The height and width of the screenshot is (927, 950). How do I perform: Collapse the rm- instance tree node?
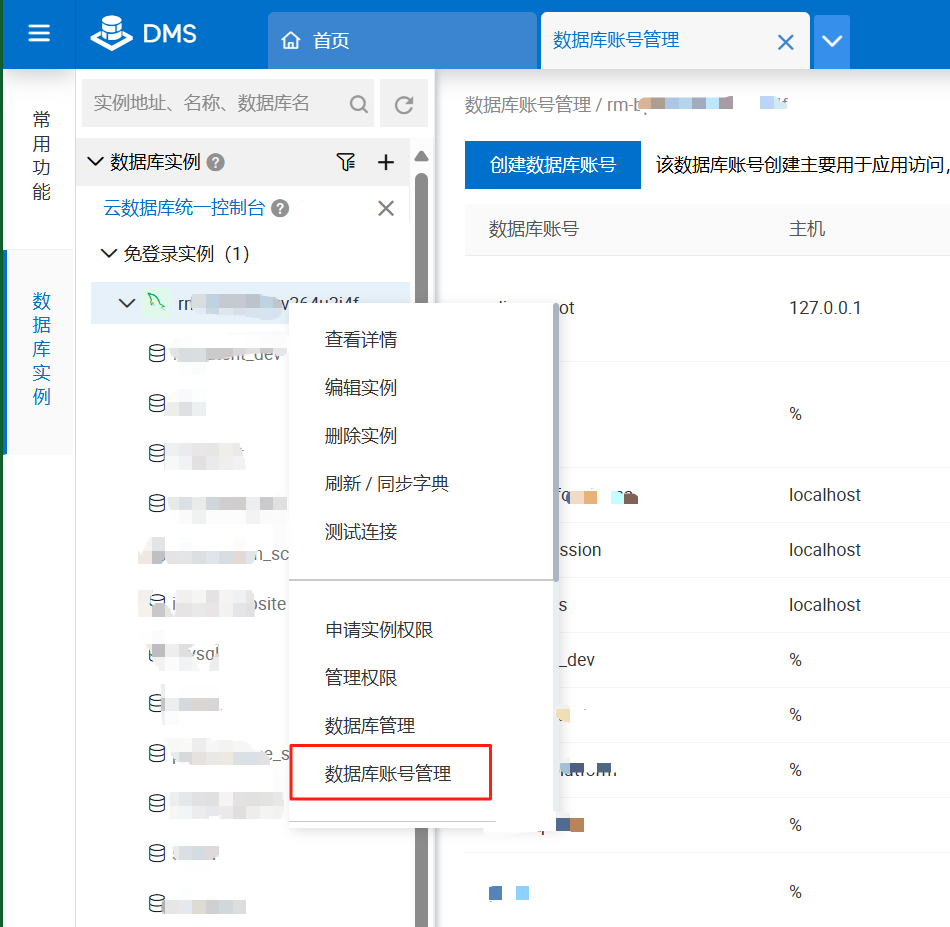pyautogui.click(x=127, y=302)
